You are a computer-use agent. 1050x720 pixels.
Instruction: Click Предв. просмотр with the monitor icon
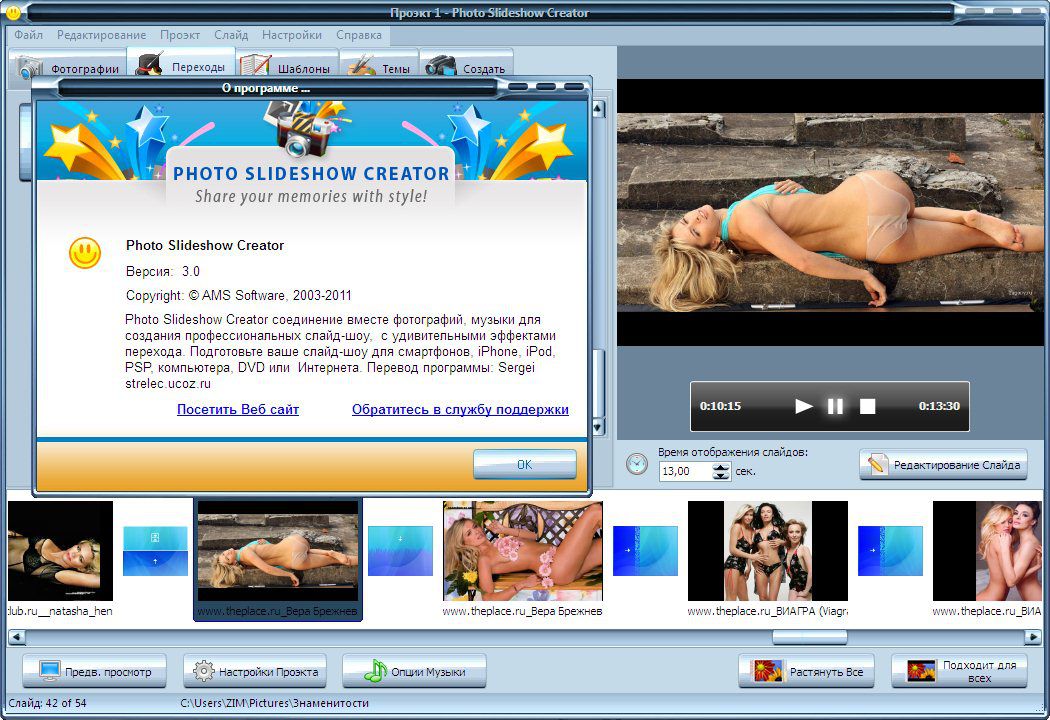coord(94,671)
